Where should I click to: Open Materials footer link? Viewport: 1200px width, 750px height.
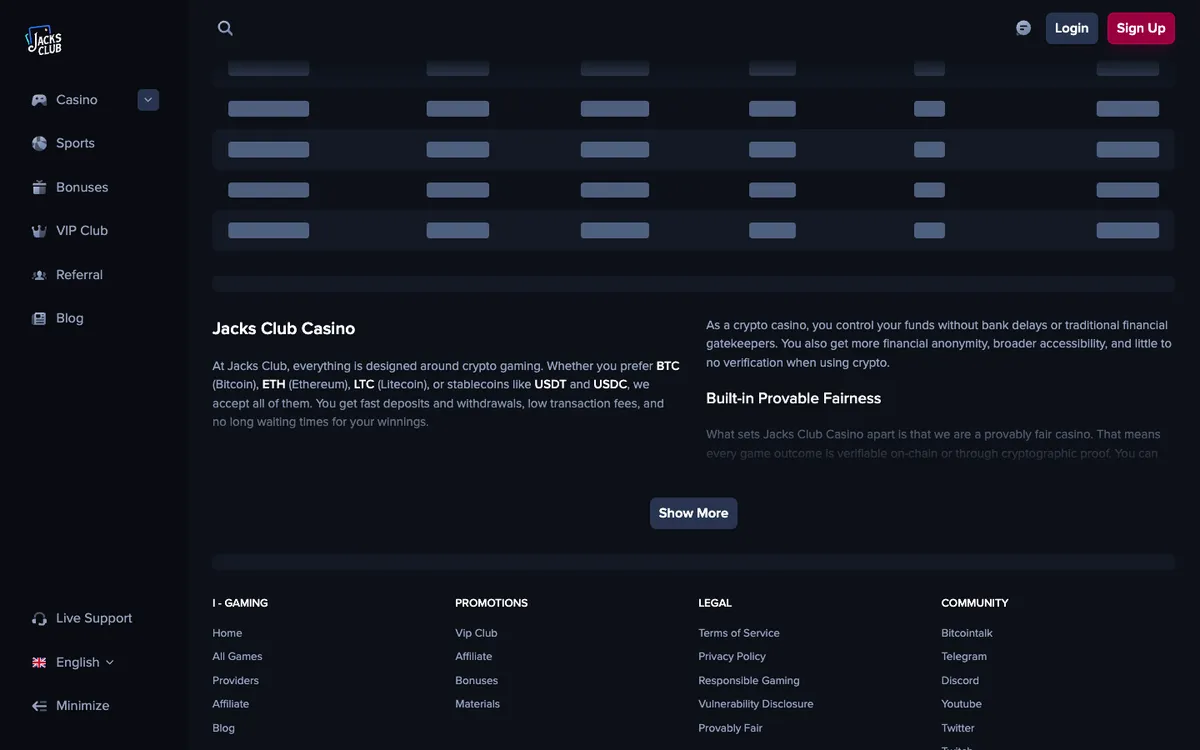tap(477, 704)
